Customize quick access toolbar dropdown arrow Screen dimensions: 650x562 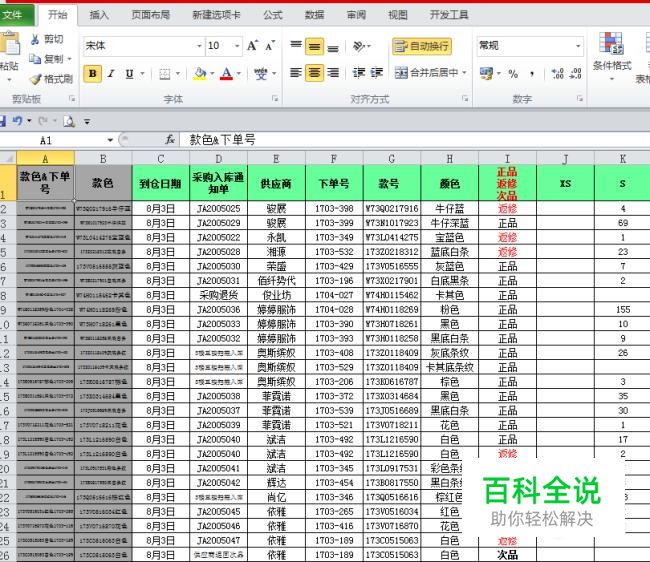[87, 121]
